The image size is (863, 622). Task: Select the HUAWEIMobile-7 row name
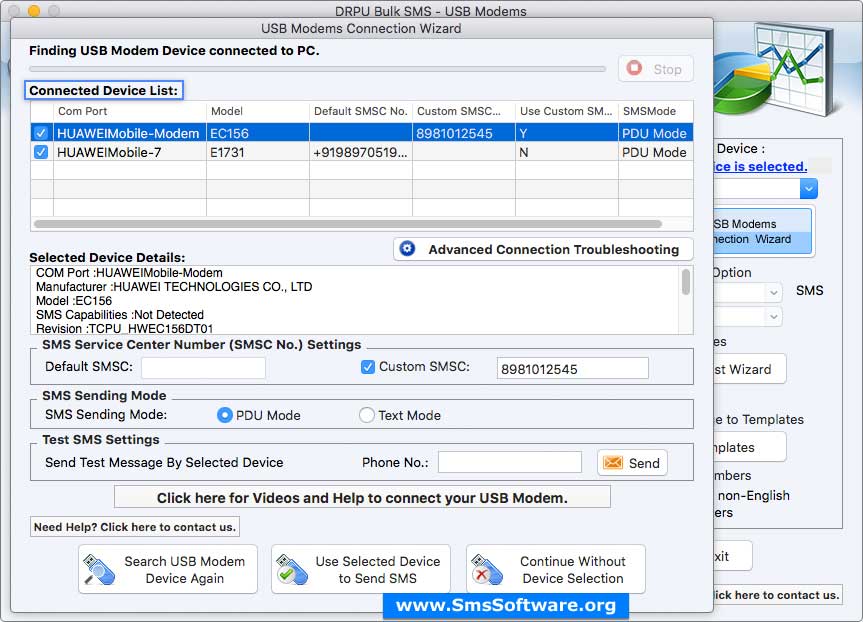(x=109, y=152)
